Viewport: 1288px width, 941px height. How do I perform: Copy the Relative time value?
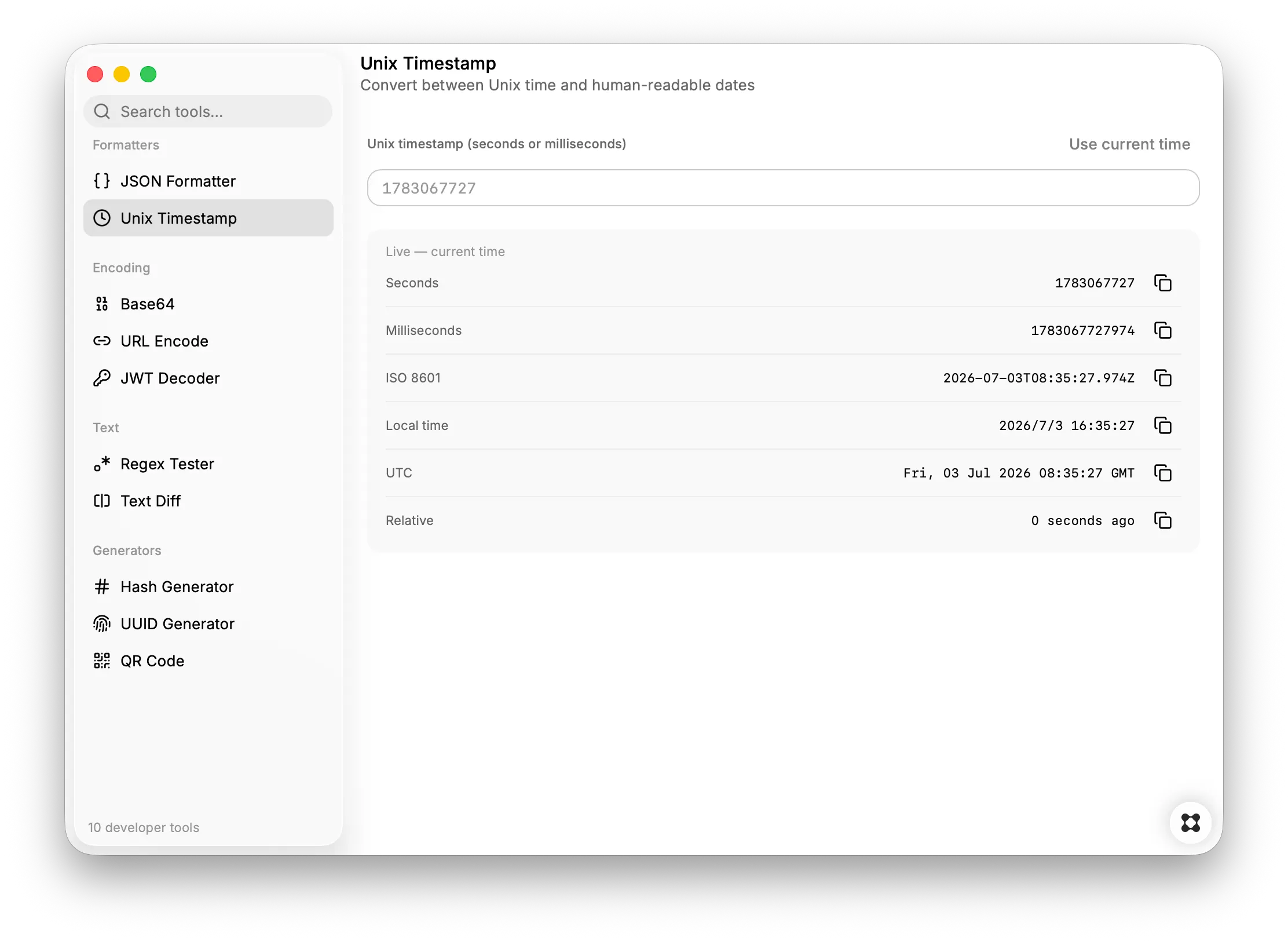pos(1162,520)
